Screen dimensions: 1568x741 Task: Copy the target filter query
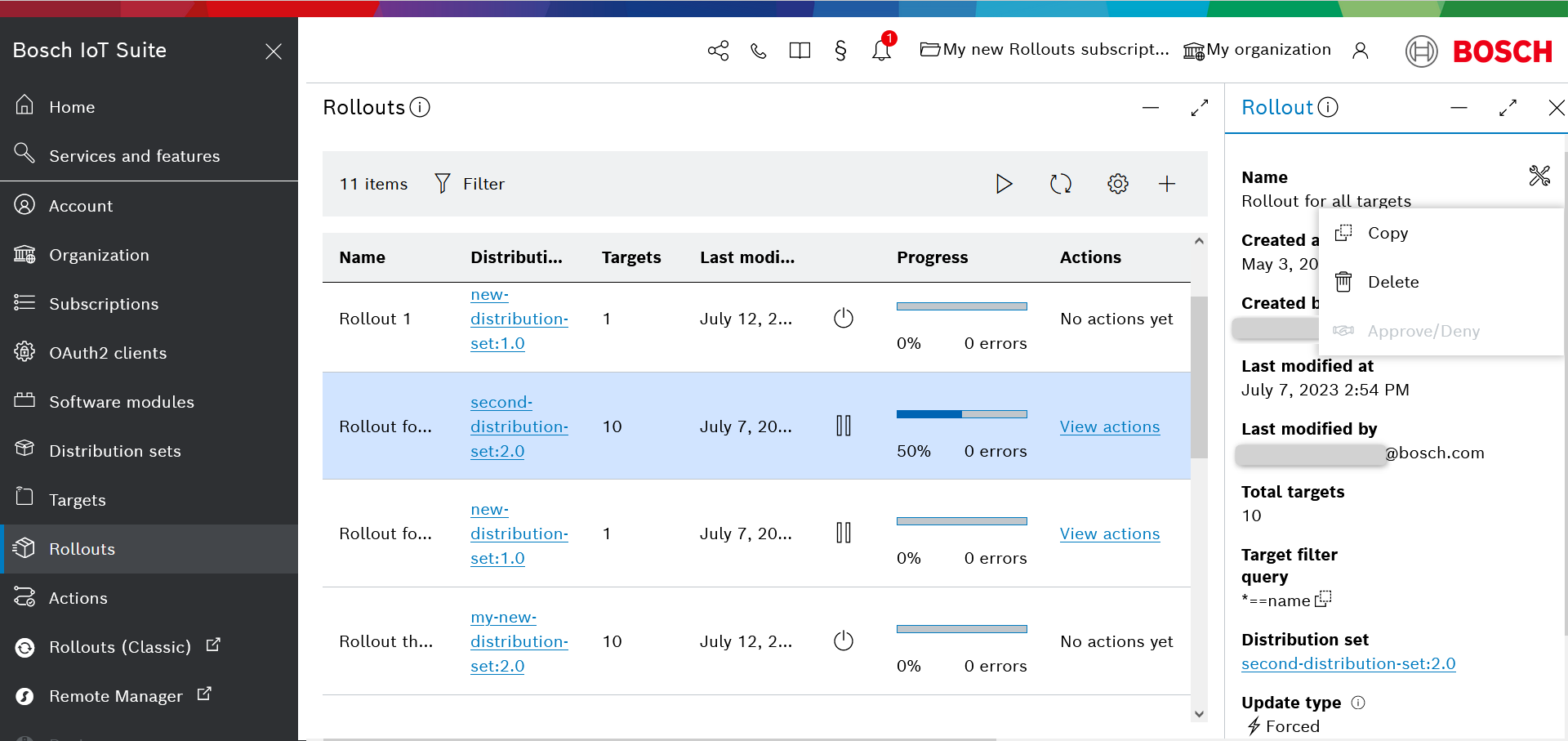1323,599
